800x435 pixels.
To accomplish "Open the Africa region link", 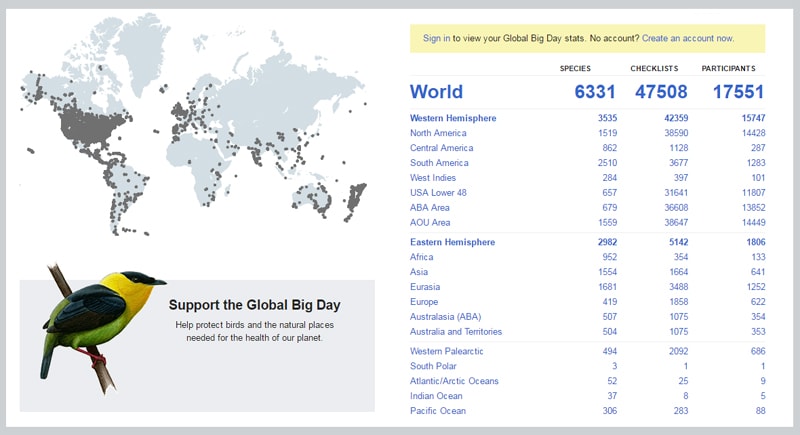I will click(422, 257).
